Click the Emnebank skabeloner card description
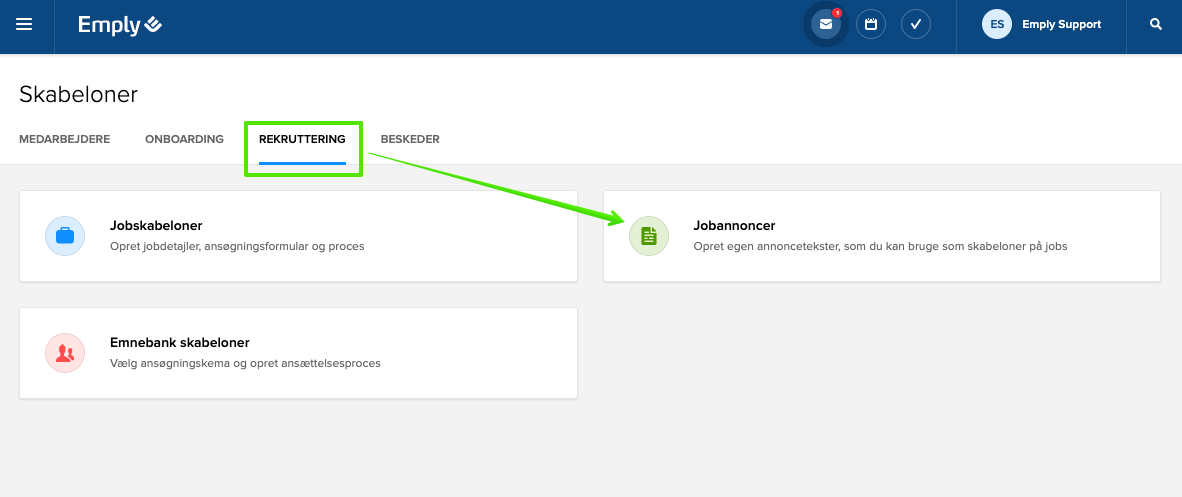This screenshot has width=1182, height=497. [245, 363]
